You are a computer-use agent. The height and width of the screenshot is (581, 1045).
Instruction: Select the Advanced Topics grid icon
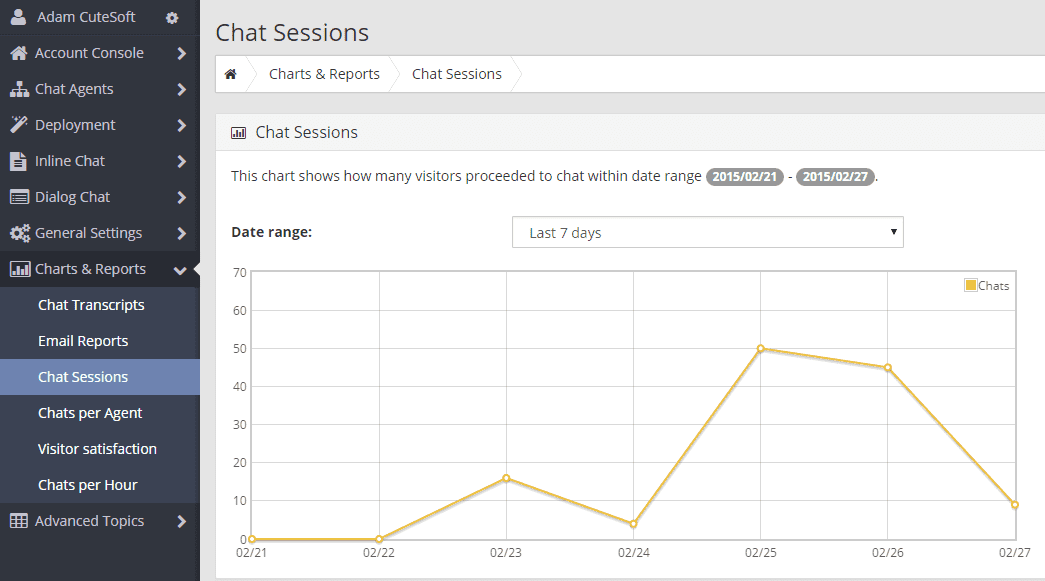[x=19, y=520]
